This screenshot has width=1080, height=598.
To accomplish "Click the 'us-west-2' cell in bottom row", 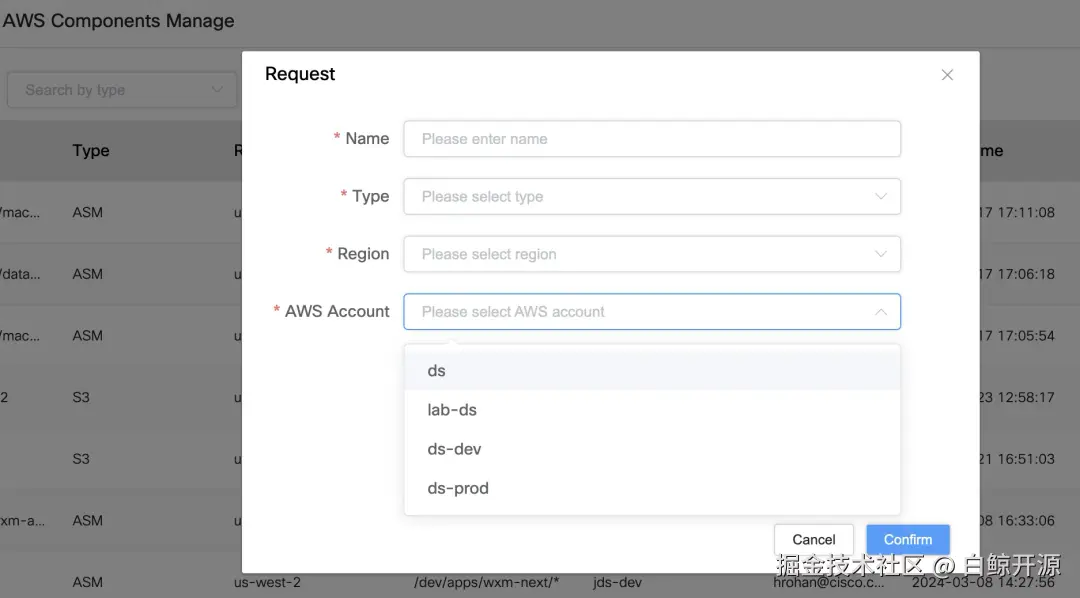I will tap(267, 582).
